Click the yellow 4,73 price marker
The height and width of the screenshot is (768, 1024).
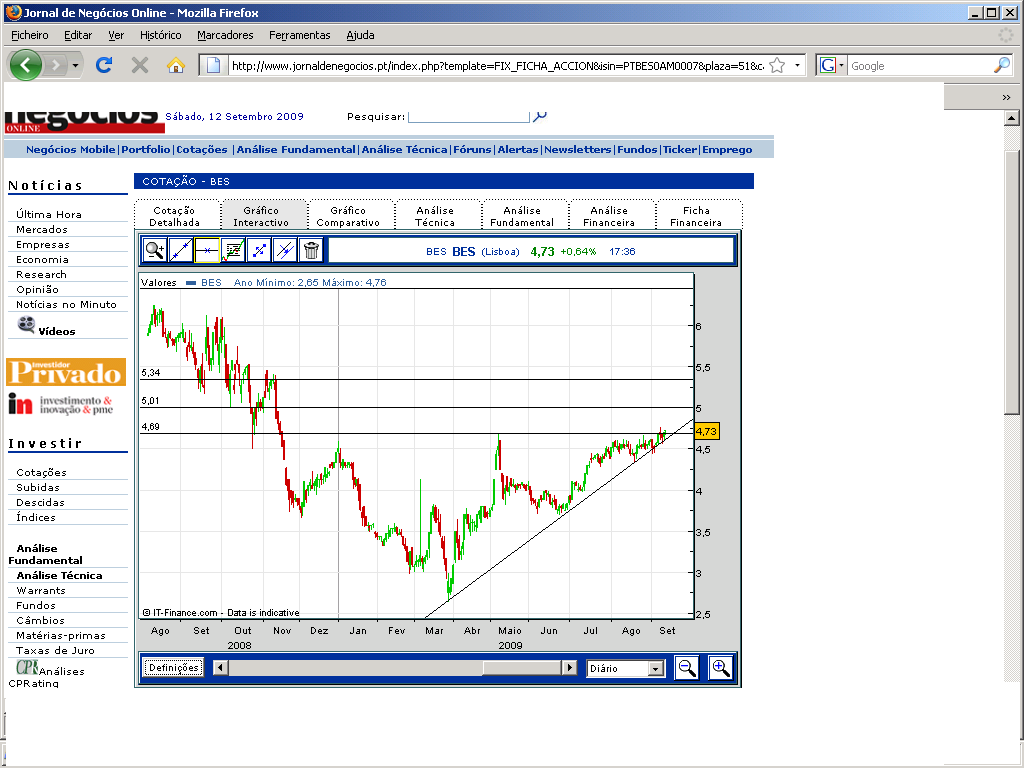(x=706, y=431)
